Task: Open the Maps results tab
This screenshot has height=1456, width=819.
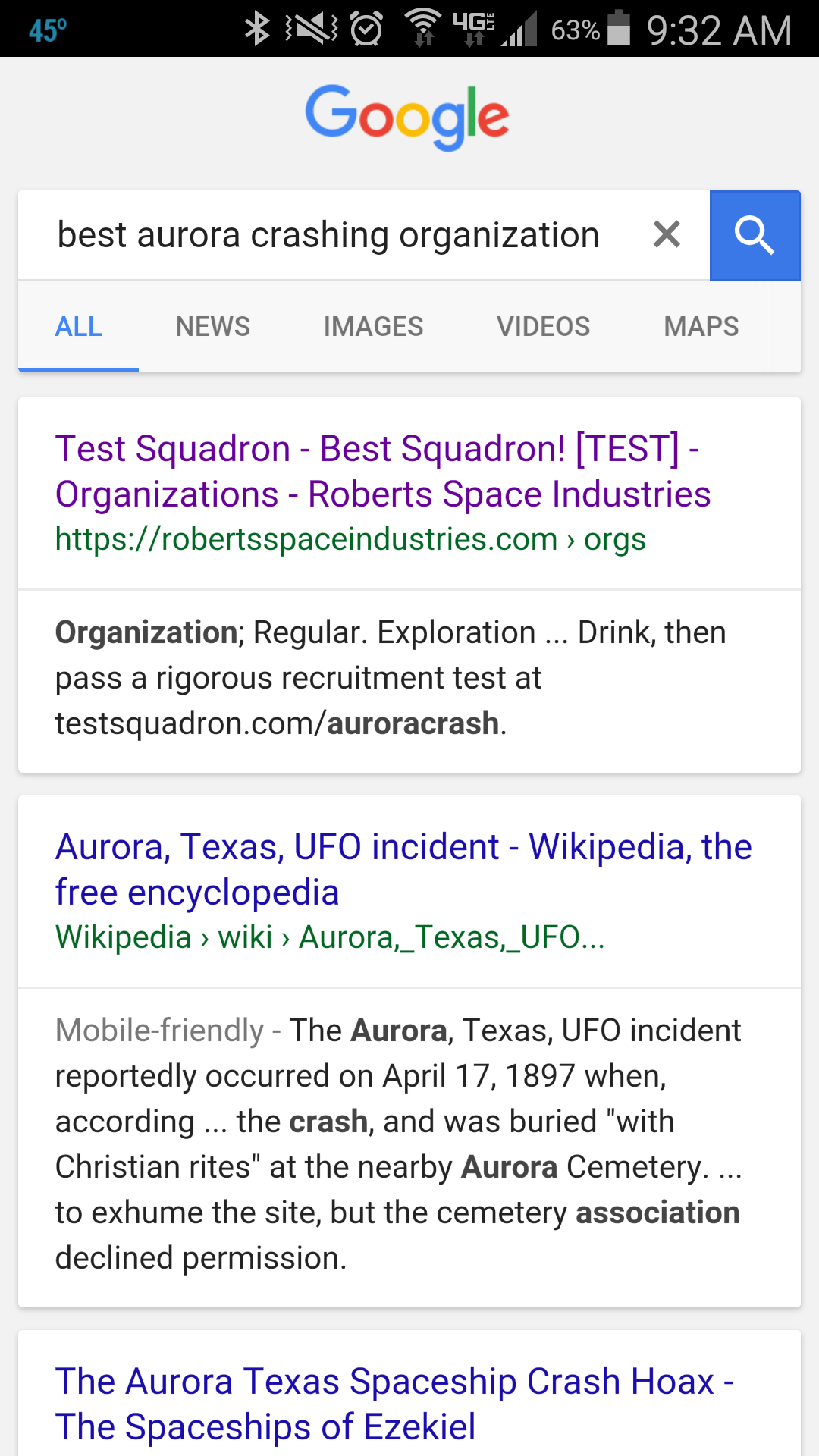Action: pos(701,327)
